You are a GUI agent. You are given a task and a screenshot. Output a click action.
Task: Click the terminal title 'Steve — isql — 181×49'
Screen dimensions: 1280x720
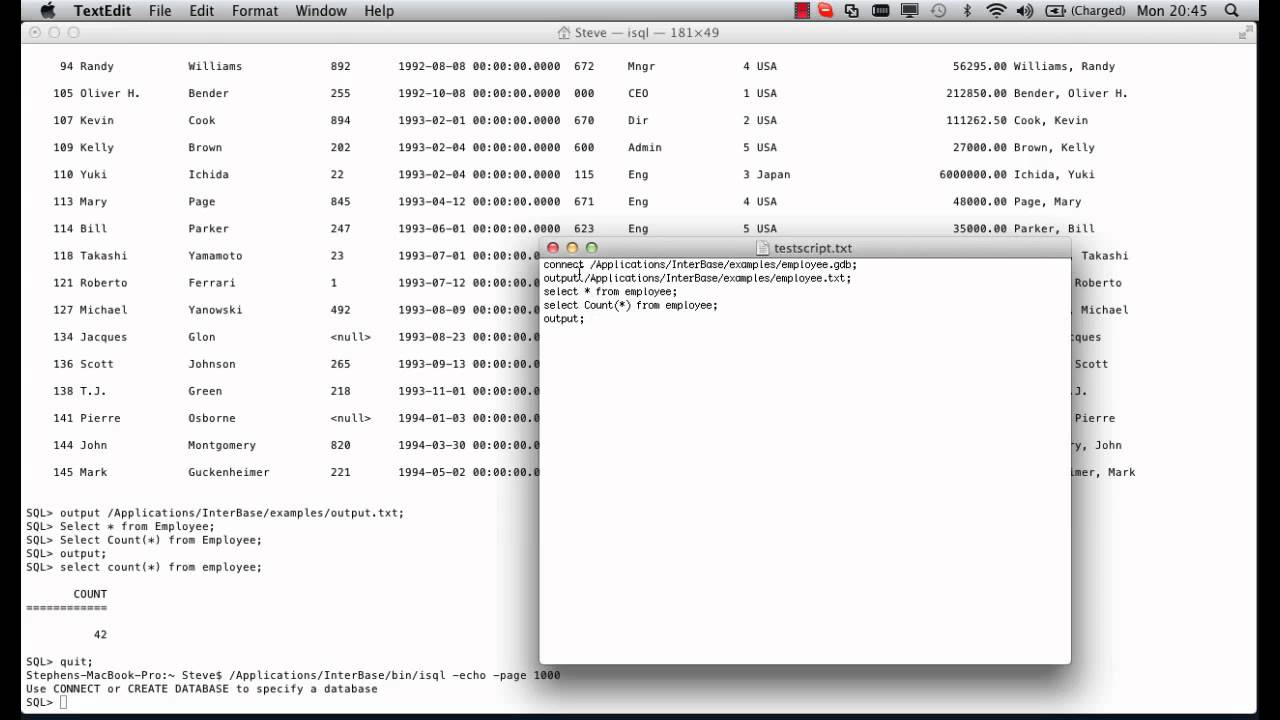click(646, 33)
